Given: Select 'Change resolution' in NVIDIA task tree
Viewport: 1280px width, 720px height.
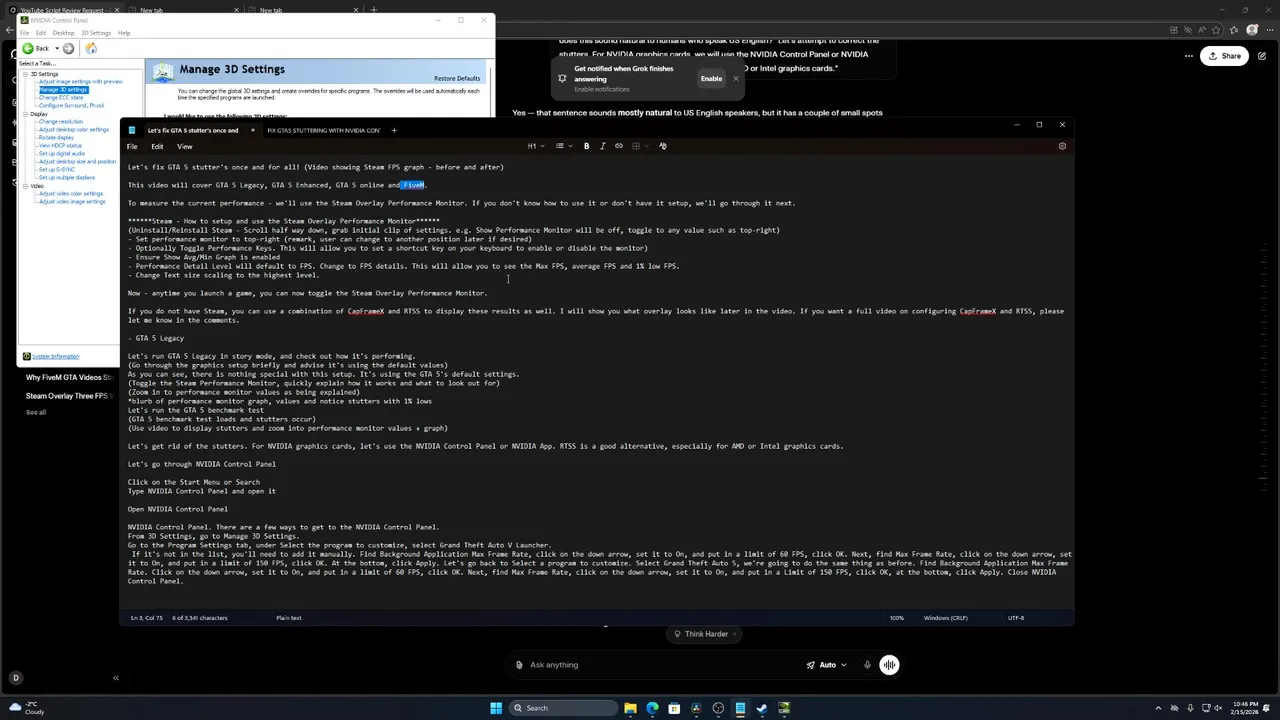Looking at the screenshot, I should pyautogui.click(x=61, y=122).
